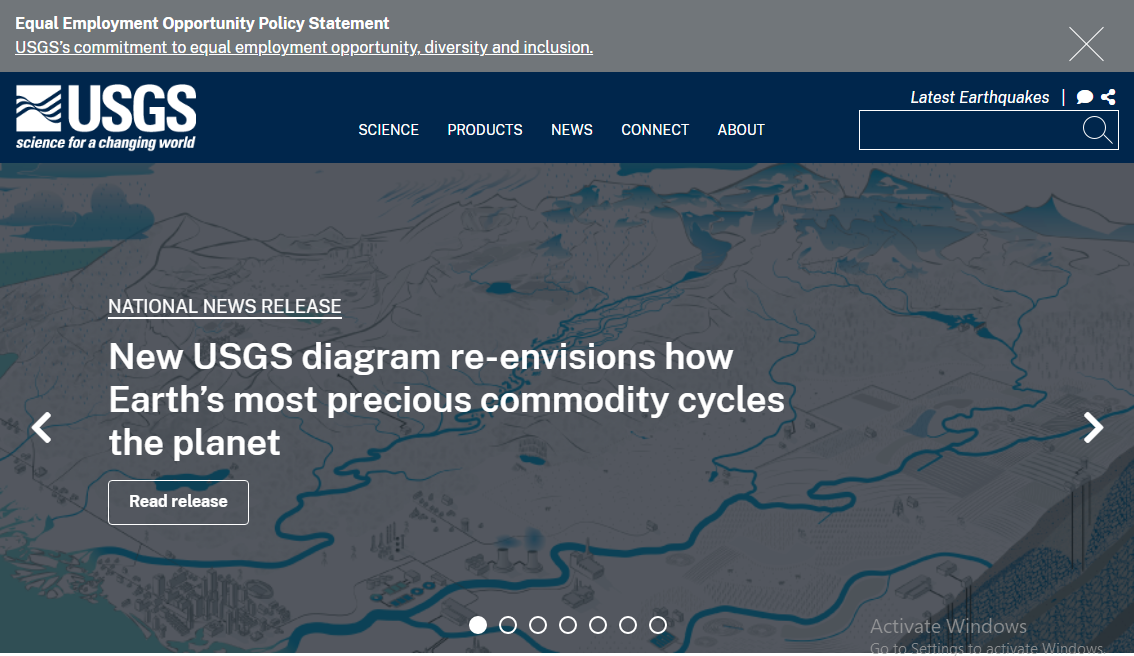Click inside the search input field
The width and height of the screenshot is (1134, 656).
tap(965, 131)
